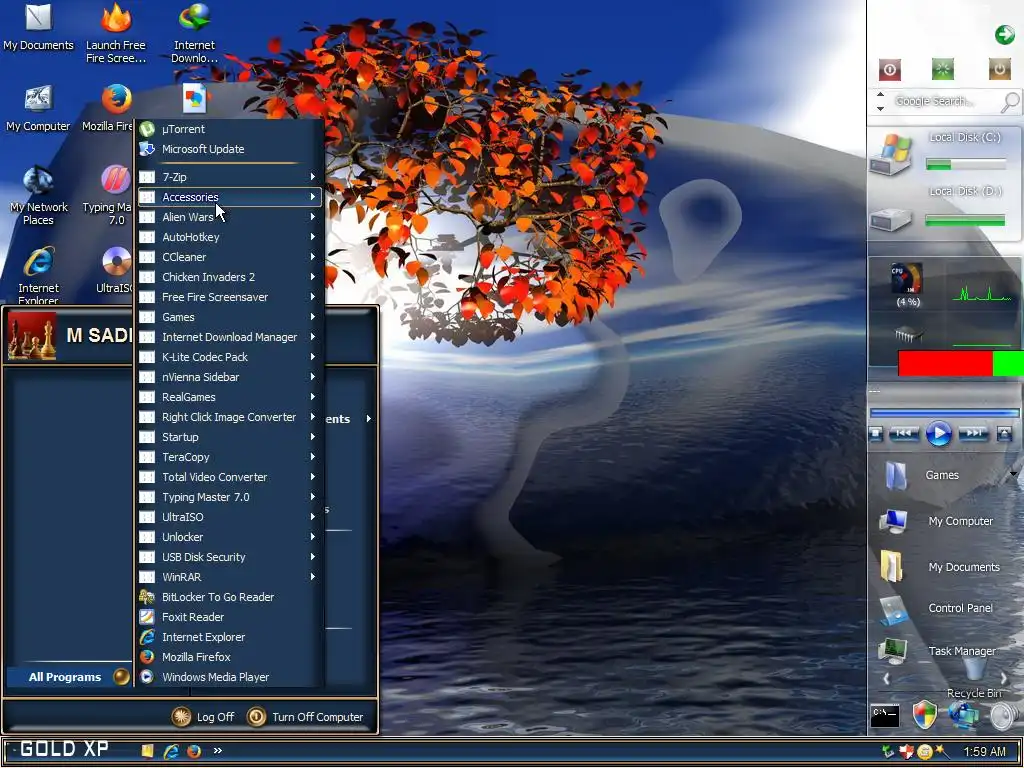The image size is (1024, 768).
Task: Open USB Disk Security program folder
Action: point(229,557)
